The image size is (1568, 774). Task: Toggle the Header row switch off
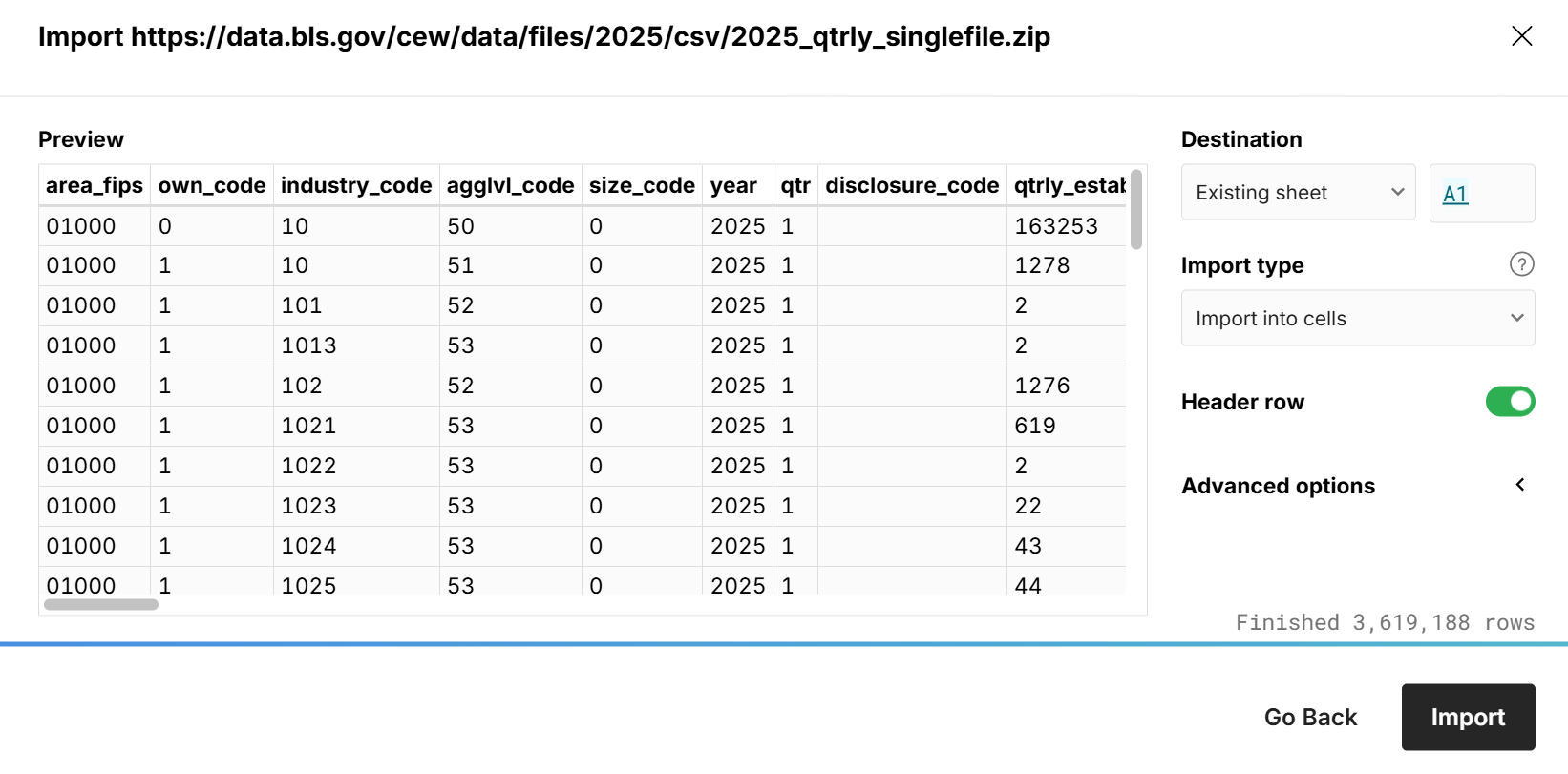tap(1509, 402)
